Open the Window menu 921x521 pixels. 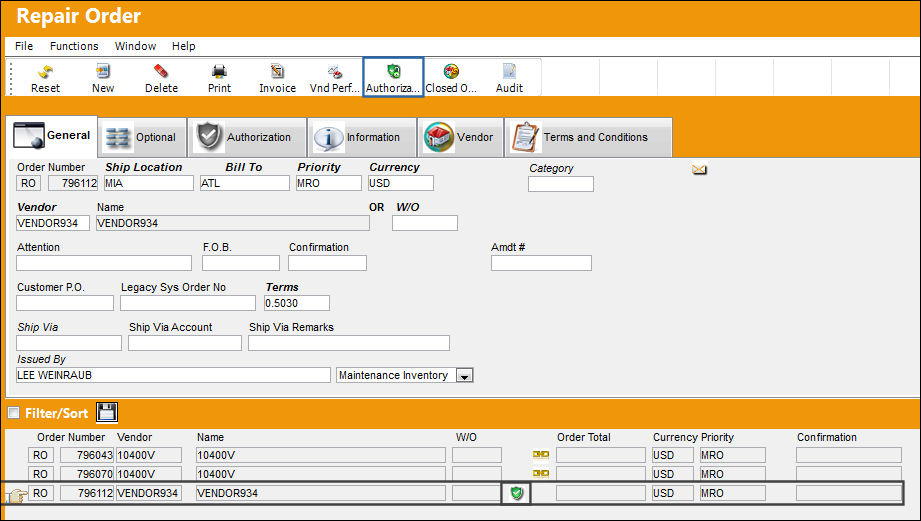point(135,46)
